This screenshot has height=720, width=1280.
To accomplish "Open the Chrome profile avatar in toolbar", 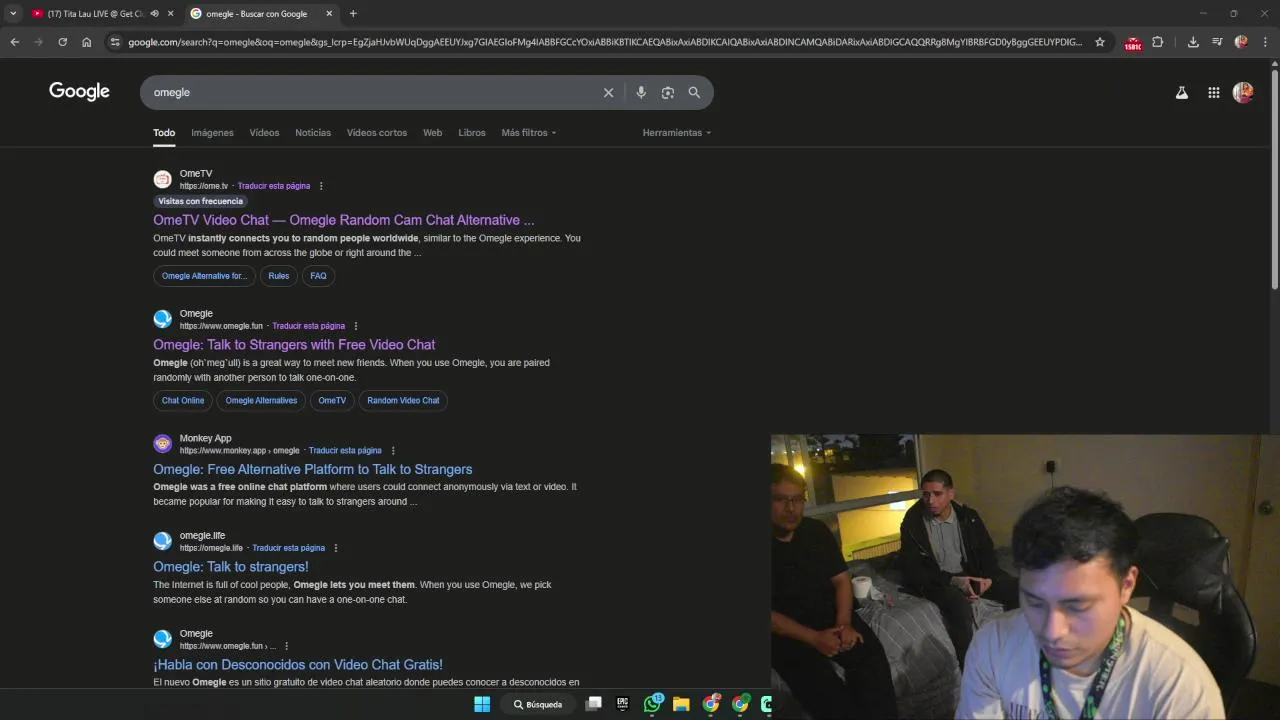I will [1241, 42].
